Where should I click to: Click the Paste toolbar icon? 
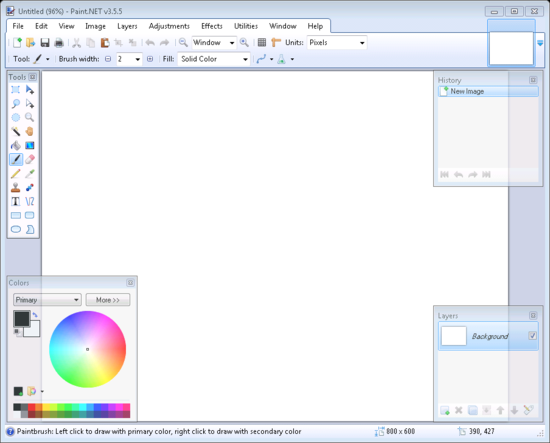[x=105, y=42]
